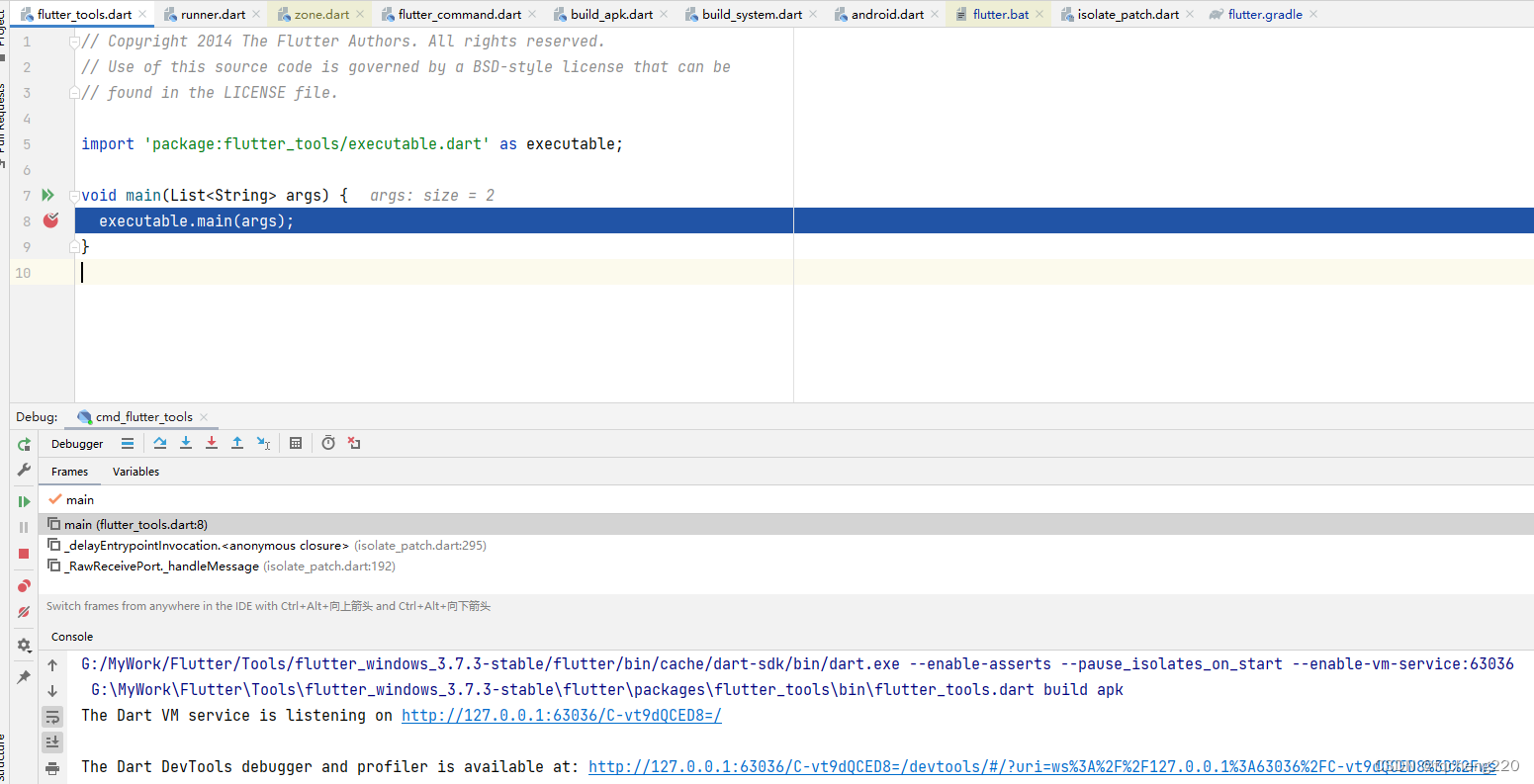The image size is (1534, 784).
Task: Open the android.dart tab
Action: (887, 14)
